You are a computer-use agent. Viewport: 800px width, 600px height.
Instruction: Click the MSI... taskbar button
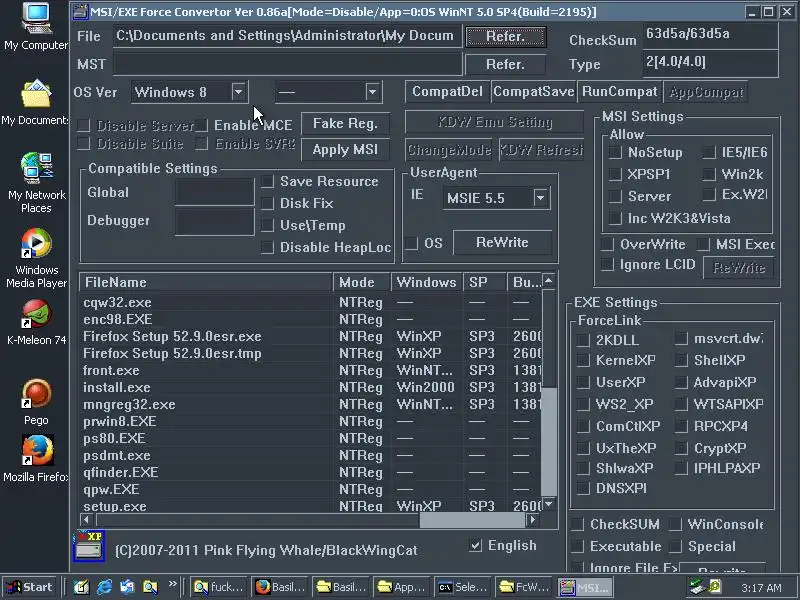585,587
